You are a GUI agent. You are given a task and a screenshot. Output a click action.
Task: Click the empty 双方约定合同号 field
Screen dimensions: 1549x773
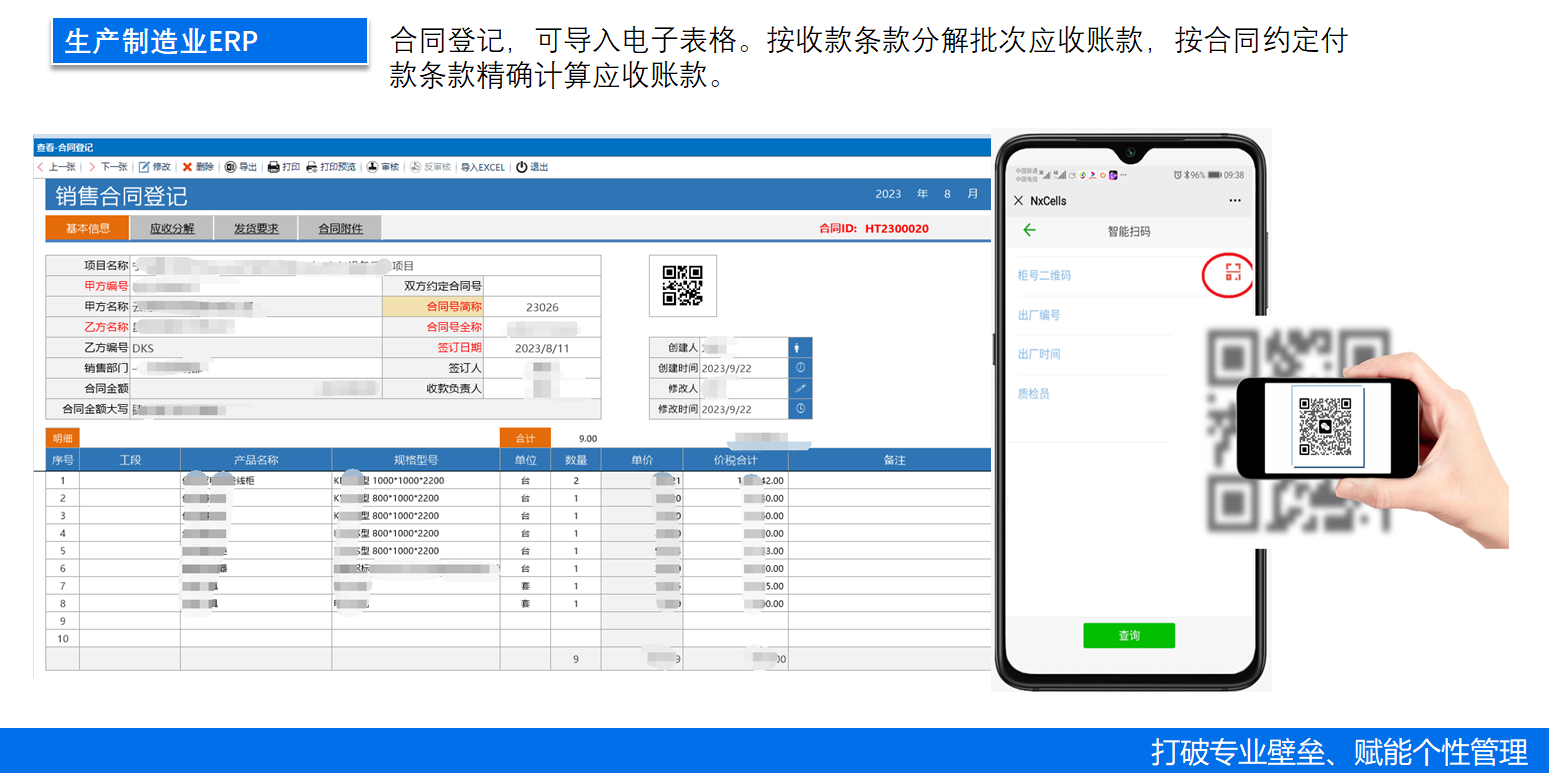(542, 286)
